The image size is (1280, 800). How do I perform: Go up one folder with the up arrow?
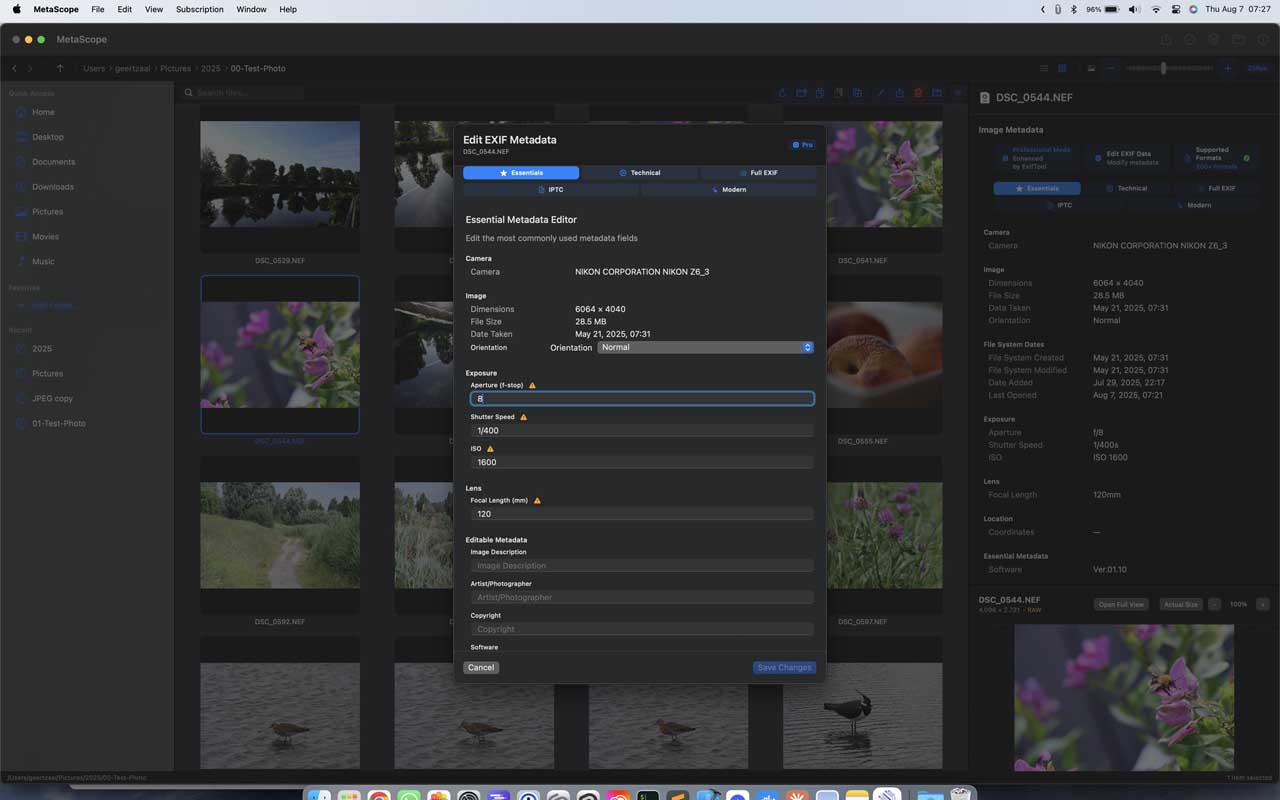click(60, 68)
